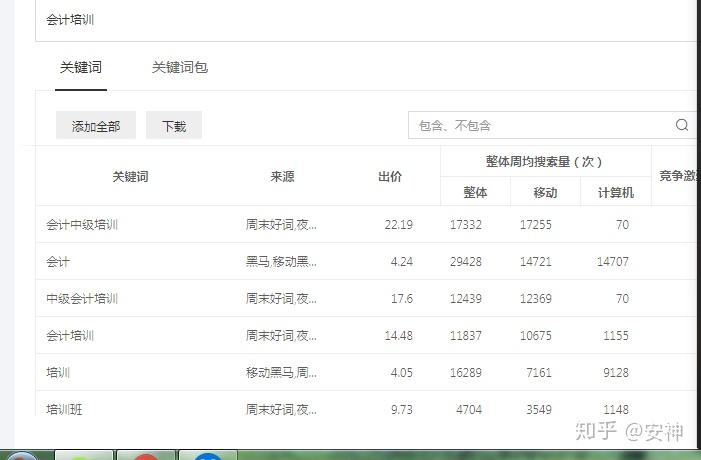701x460 pixels.
Task: Click bid value 9.73
Action: point(402,409)
